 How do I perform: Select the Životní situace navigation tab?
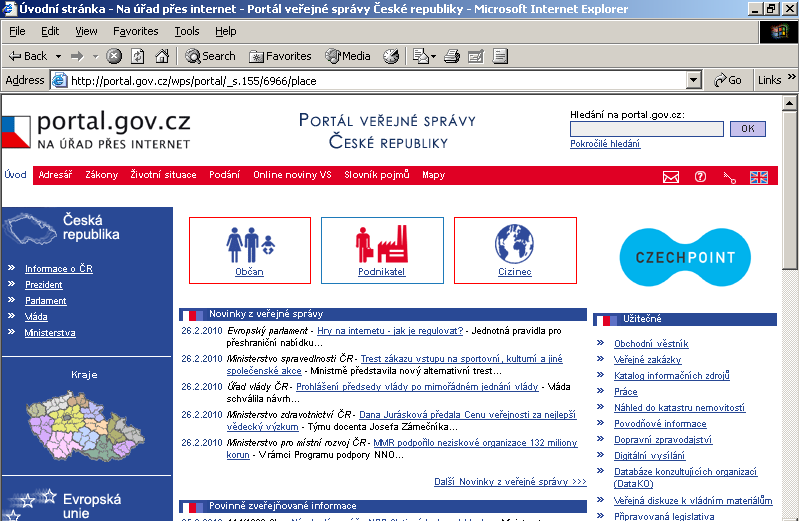[x=163, y=175]
